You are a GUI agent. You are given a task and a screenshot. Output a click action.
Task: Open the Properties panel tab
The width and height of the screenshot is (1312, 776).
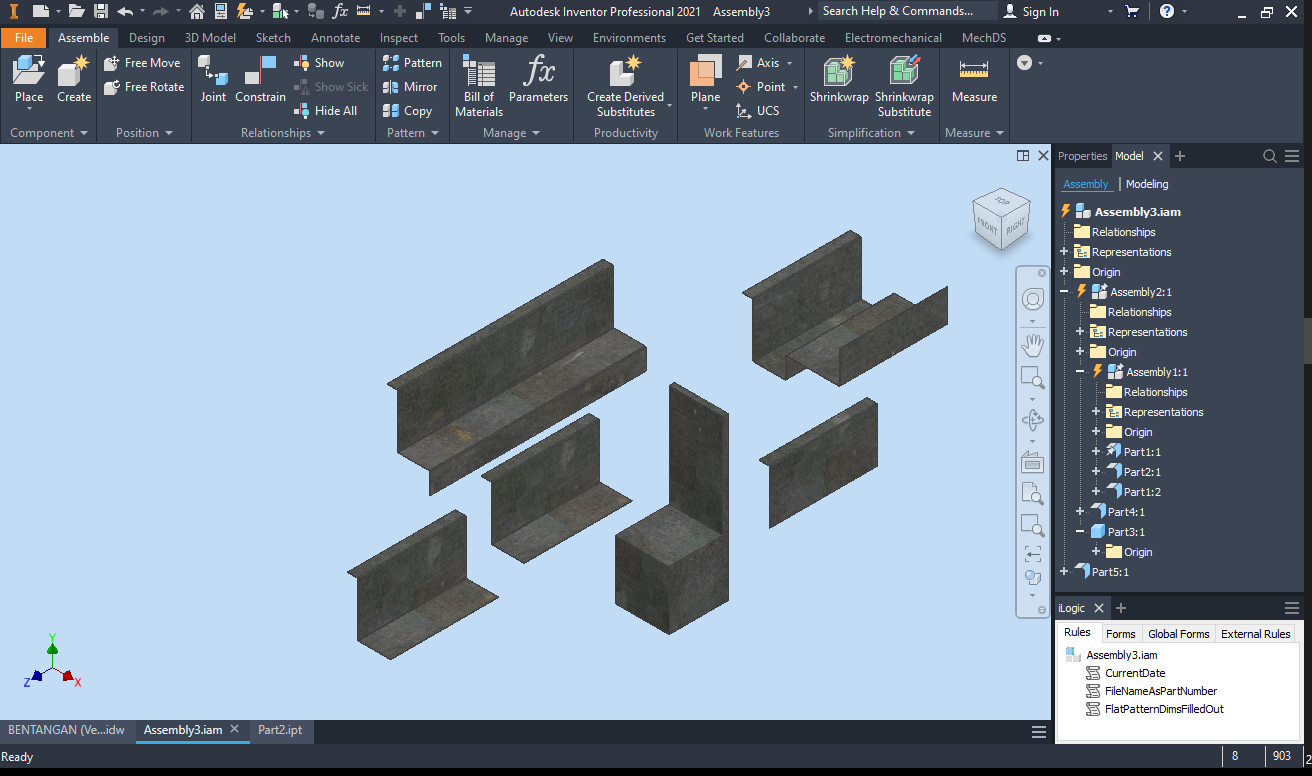click(1083, 156)
